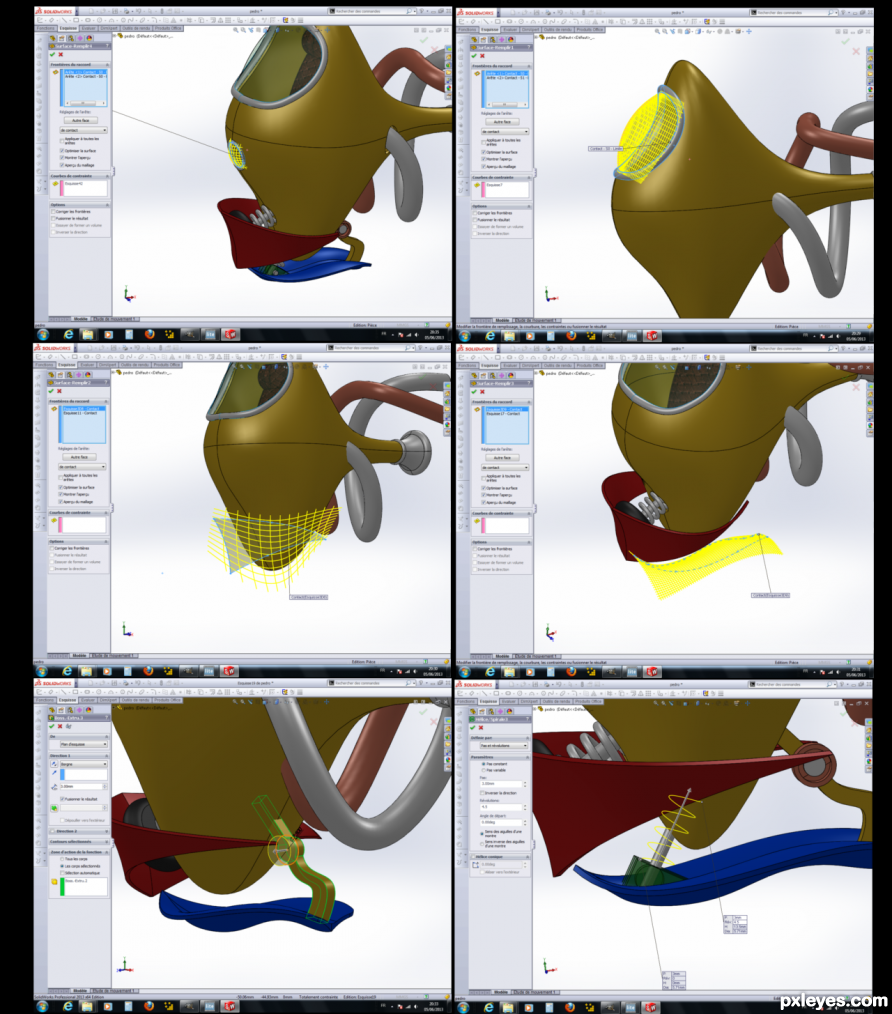Click Autre face in the red-jaw surface window
Screen dimensions: 892x1014
503,457
